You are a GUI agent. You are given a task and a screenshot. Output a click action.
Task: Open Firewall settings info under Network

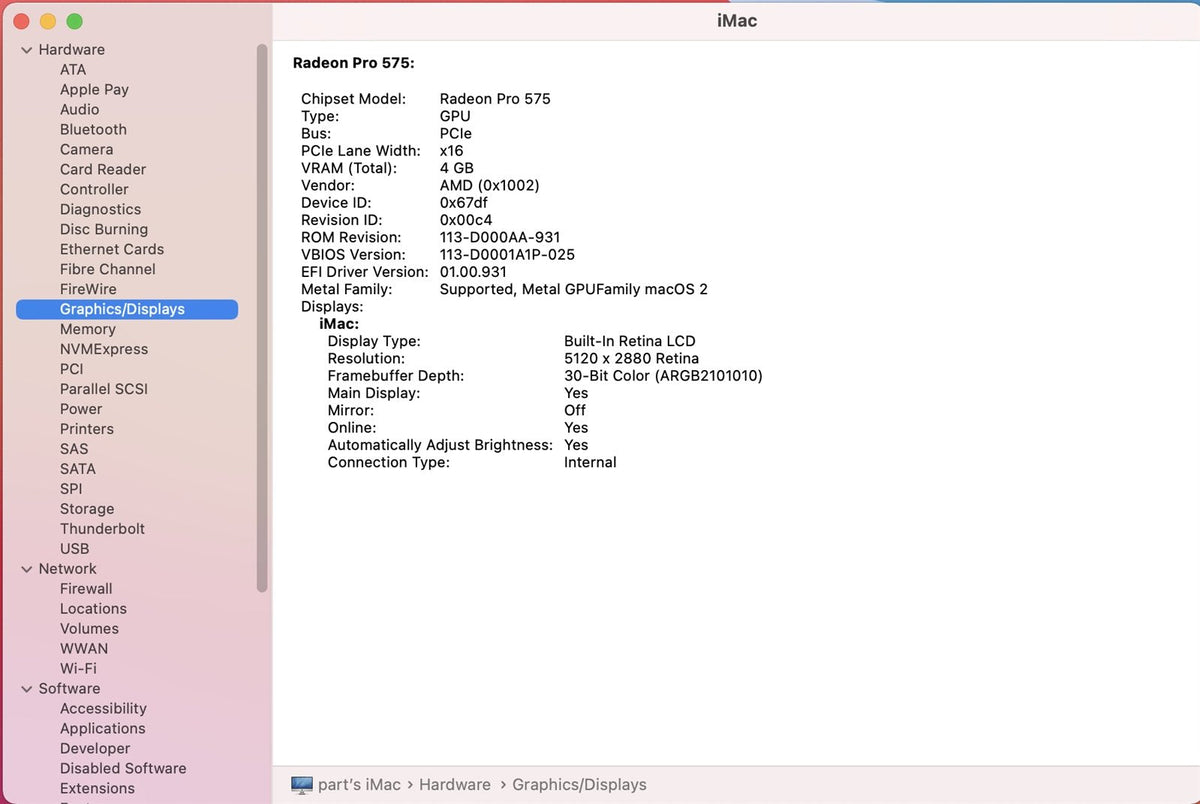pyautogui.click(x=85, y=588)
